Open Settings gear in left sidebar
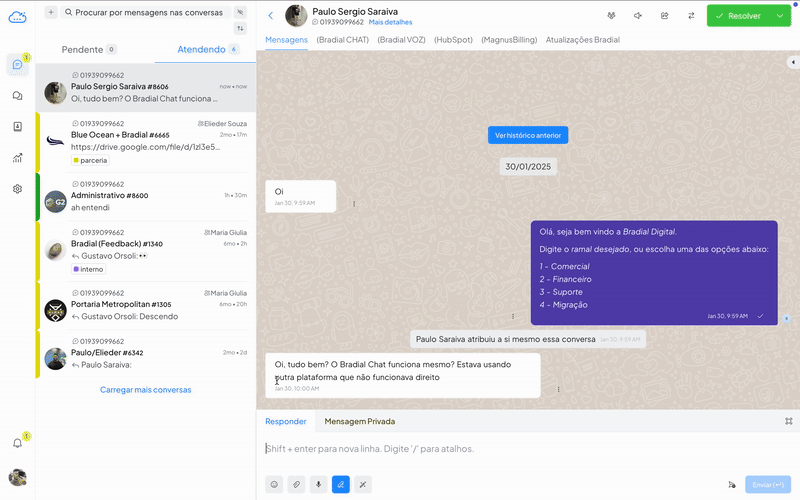The height and width of the screenshot is (500, 800). tap(17, 189)
